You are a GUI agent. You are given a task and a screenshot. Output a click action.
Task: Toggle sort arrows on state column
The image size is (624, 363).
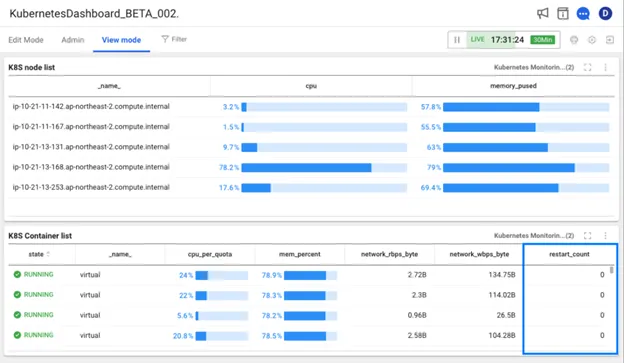48,254
